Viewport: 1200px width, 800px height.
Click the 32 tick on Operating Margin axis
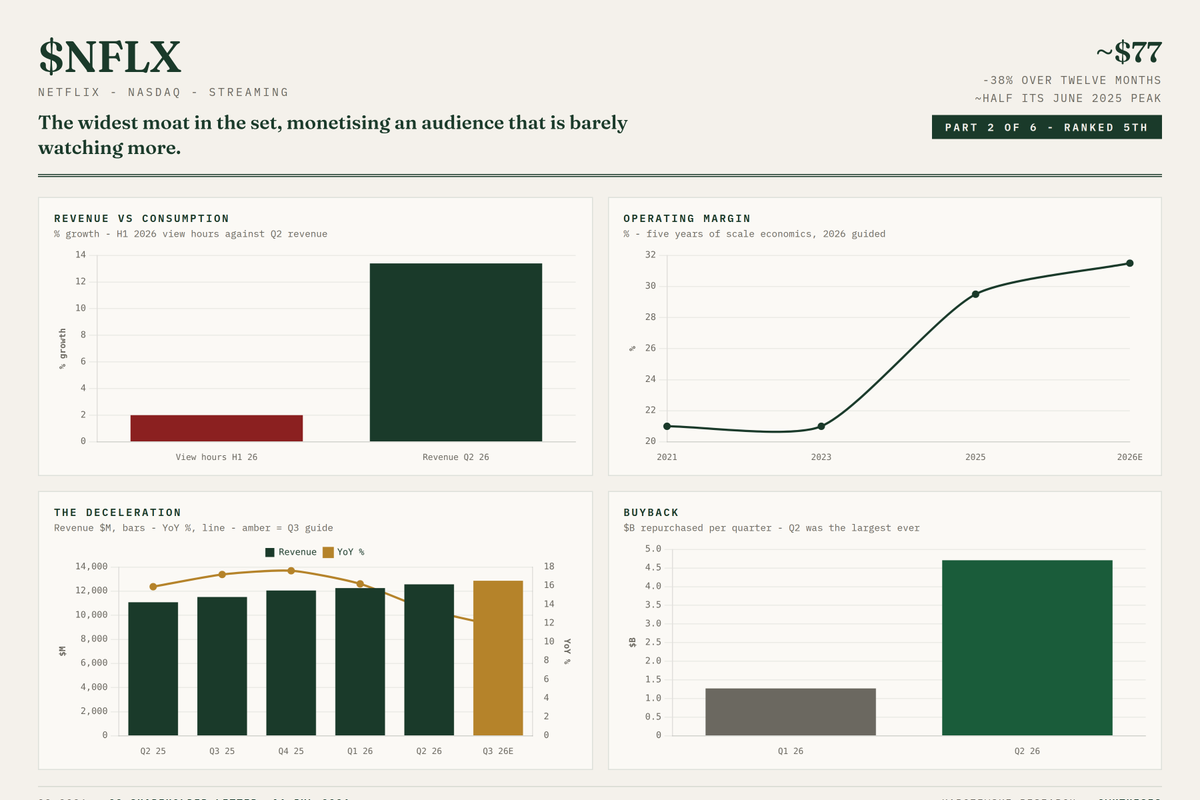point(650,255)
